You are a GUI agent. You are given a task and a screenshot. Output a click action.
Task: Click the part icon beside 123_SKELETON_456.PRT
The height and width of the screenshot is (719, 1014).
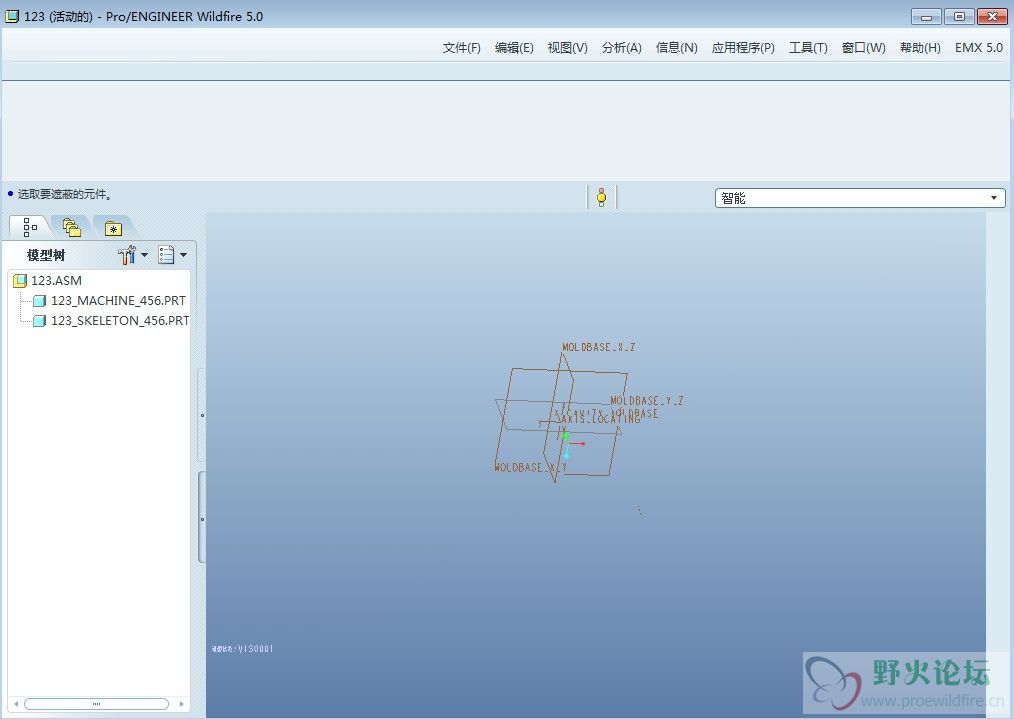click(x=39, y=321)
